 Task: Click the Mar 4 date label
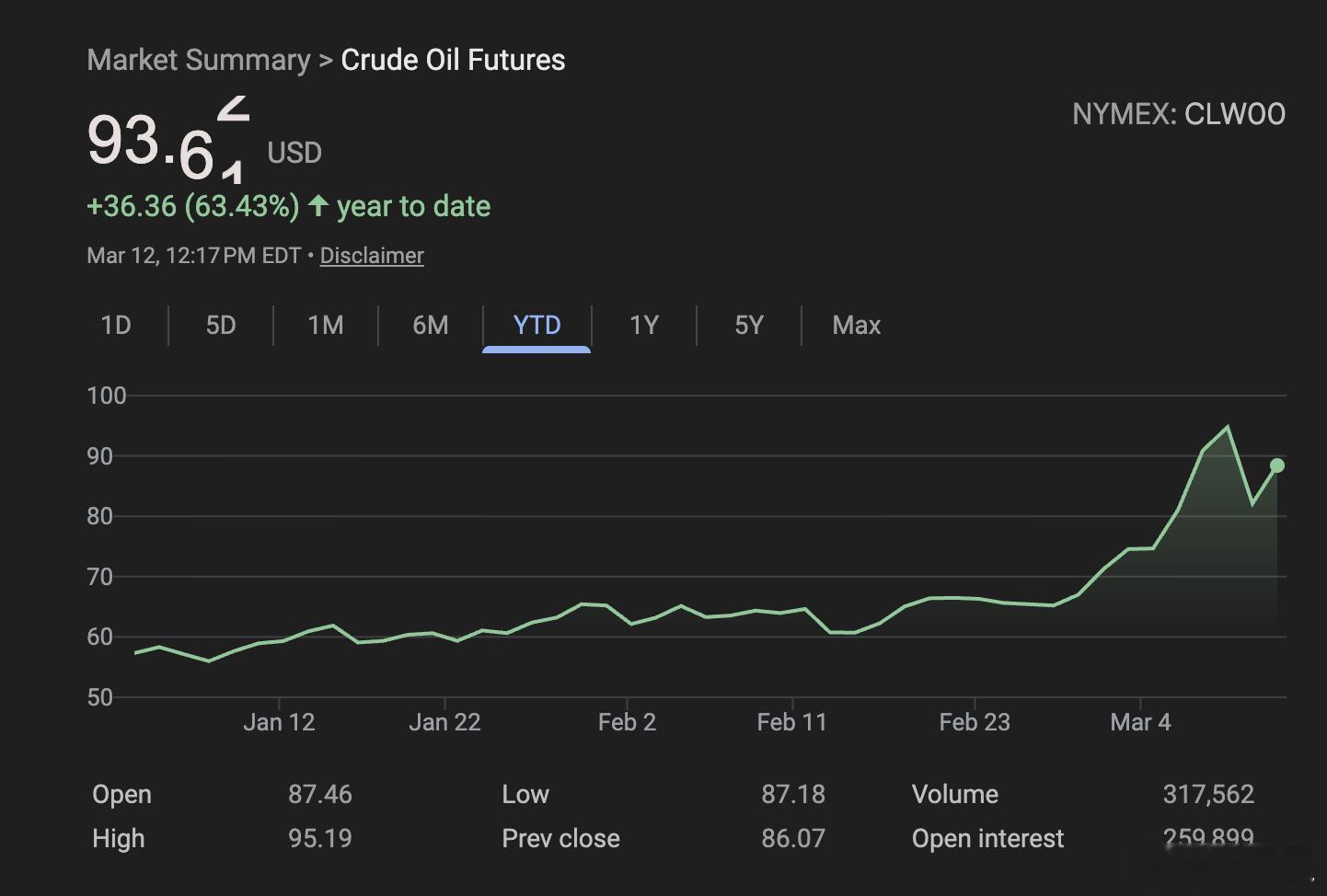pos(1140,722)
